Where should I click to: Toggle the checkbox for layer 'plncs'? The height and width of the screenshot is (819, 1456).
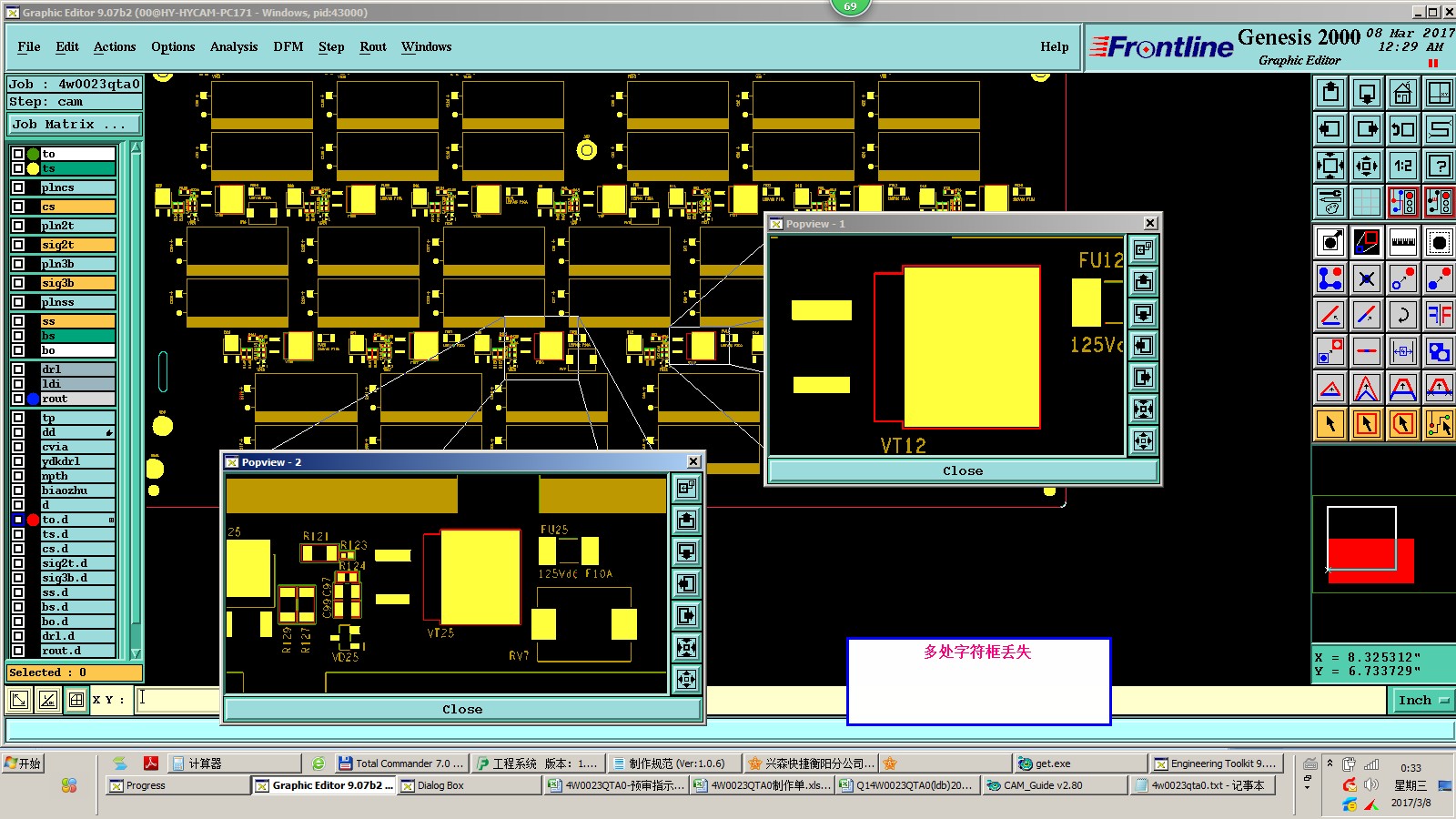pyautogui.click(x=18, y=187)
